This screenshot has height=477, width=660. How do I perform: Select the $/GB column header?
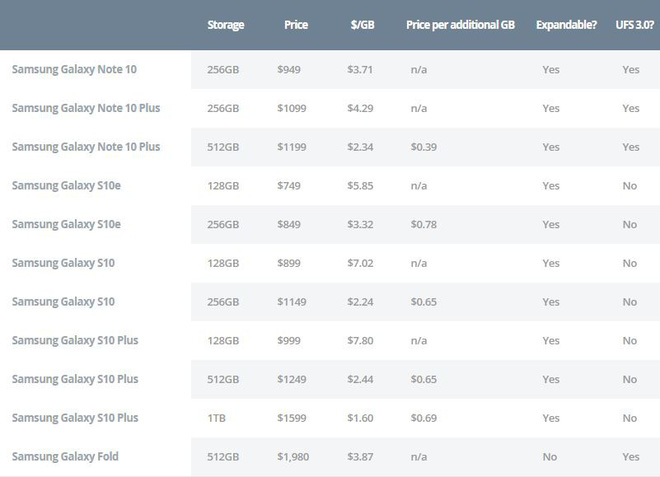(360, 24)
